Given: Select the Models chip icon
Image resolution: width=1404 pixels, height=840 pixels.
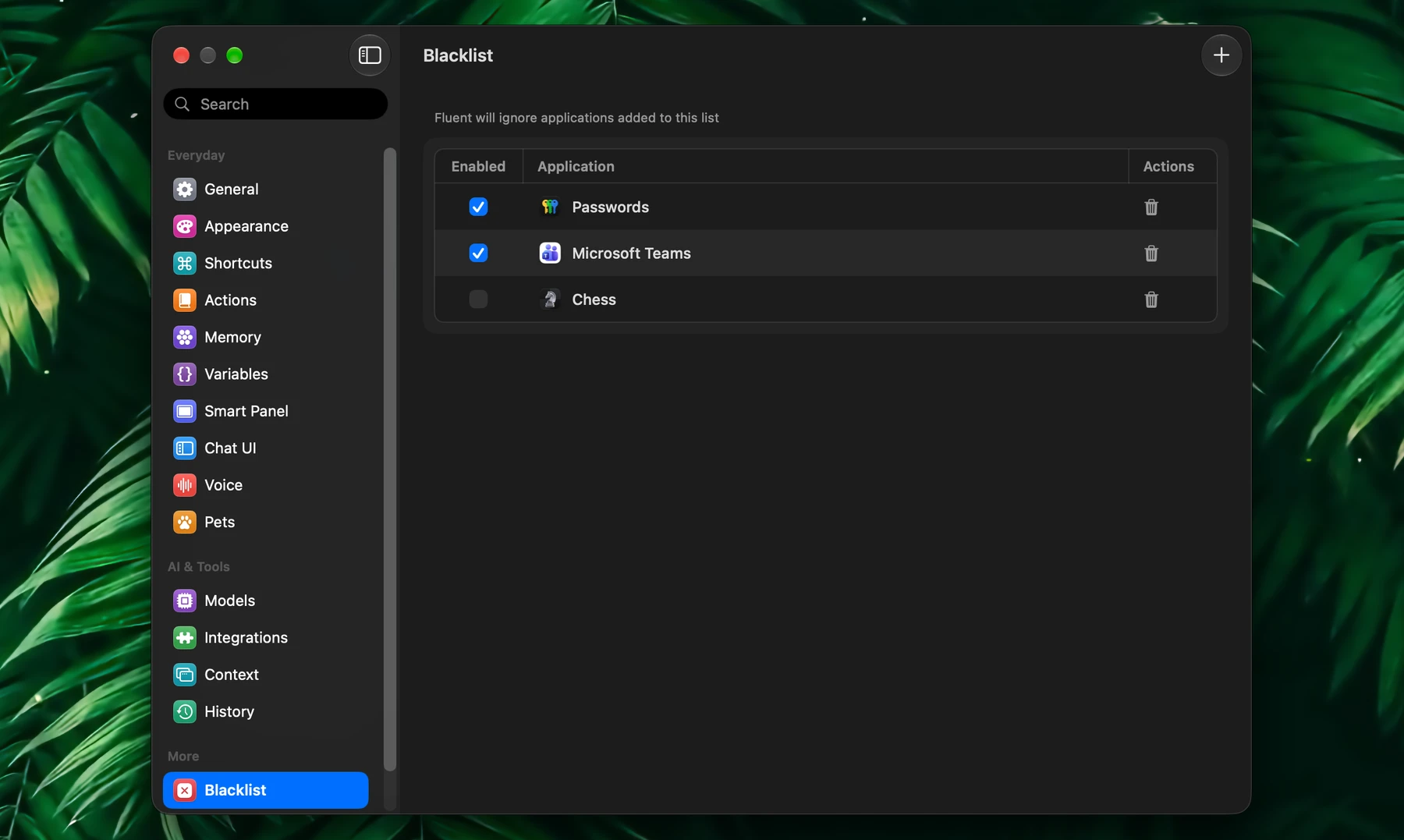Looking at the screenshot, I should coord(185,601).
